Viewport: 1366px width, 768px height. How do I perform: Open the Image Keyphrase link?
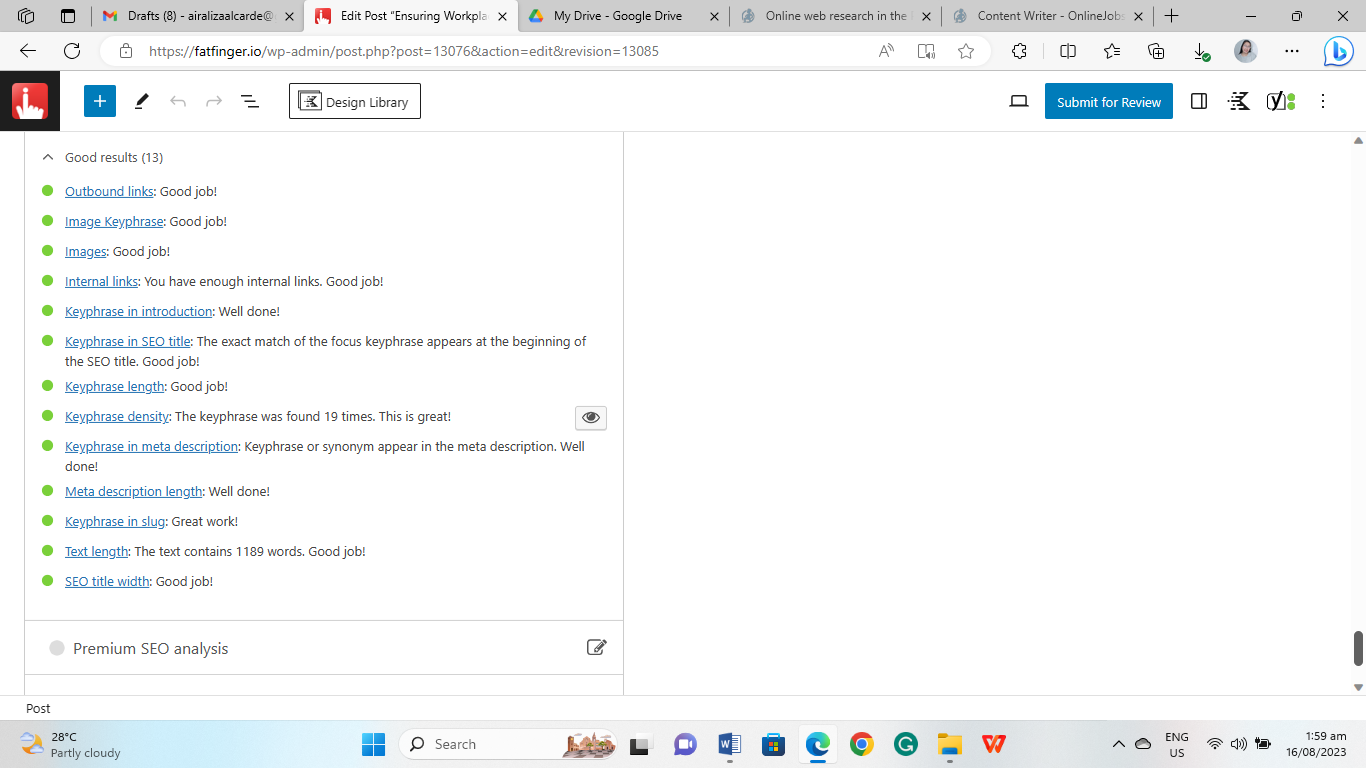[x=114, y=221]
